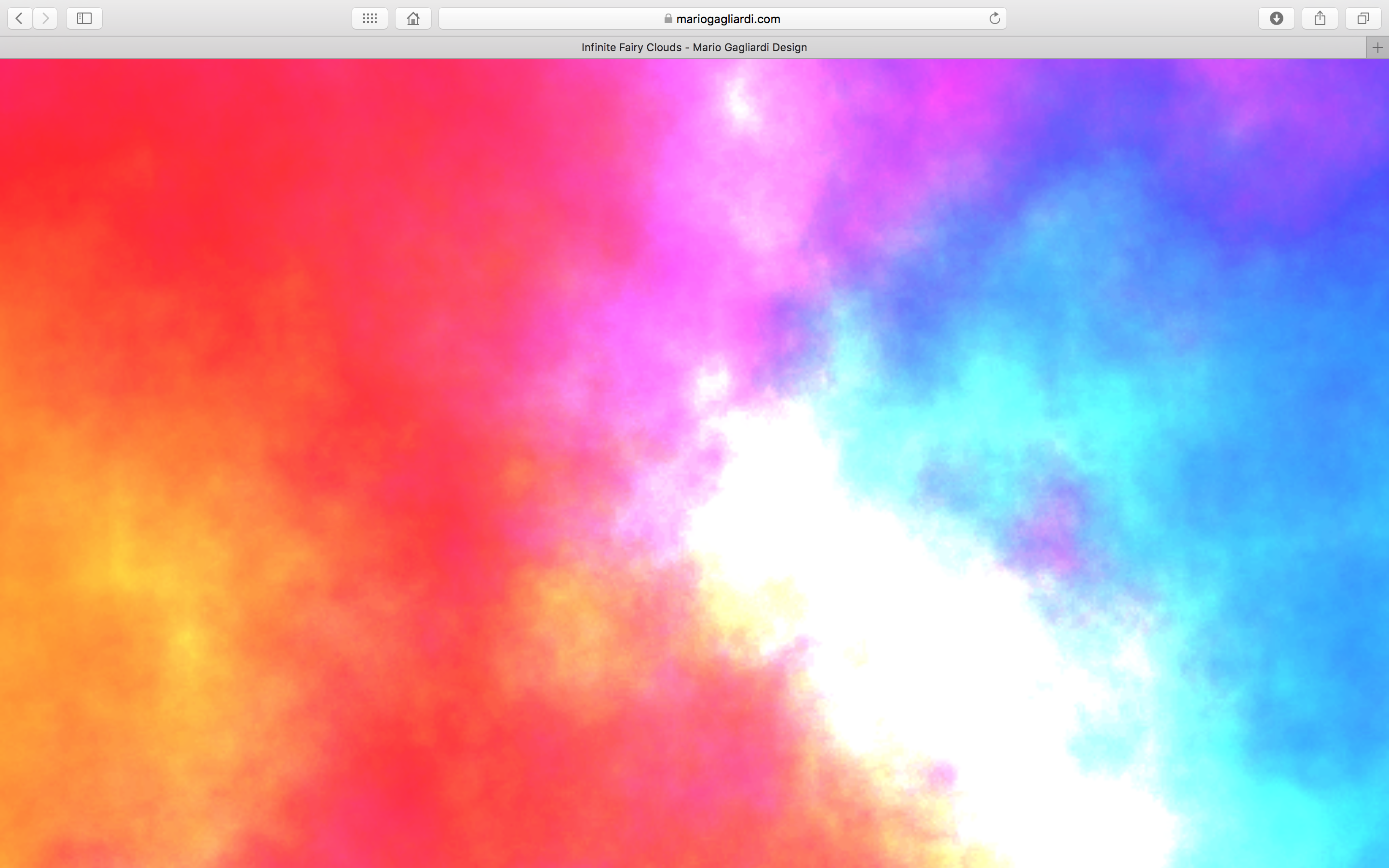
Task: Click the mariogagliardi.com address field
Action: coord(722,18)
